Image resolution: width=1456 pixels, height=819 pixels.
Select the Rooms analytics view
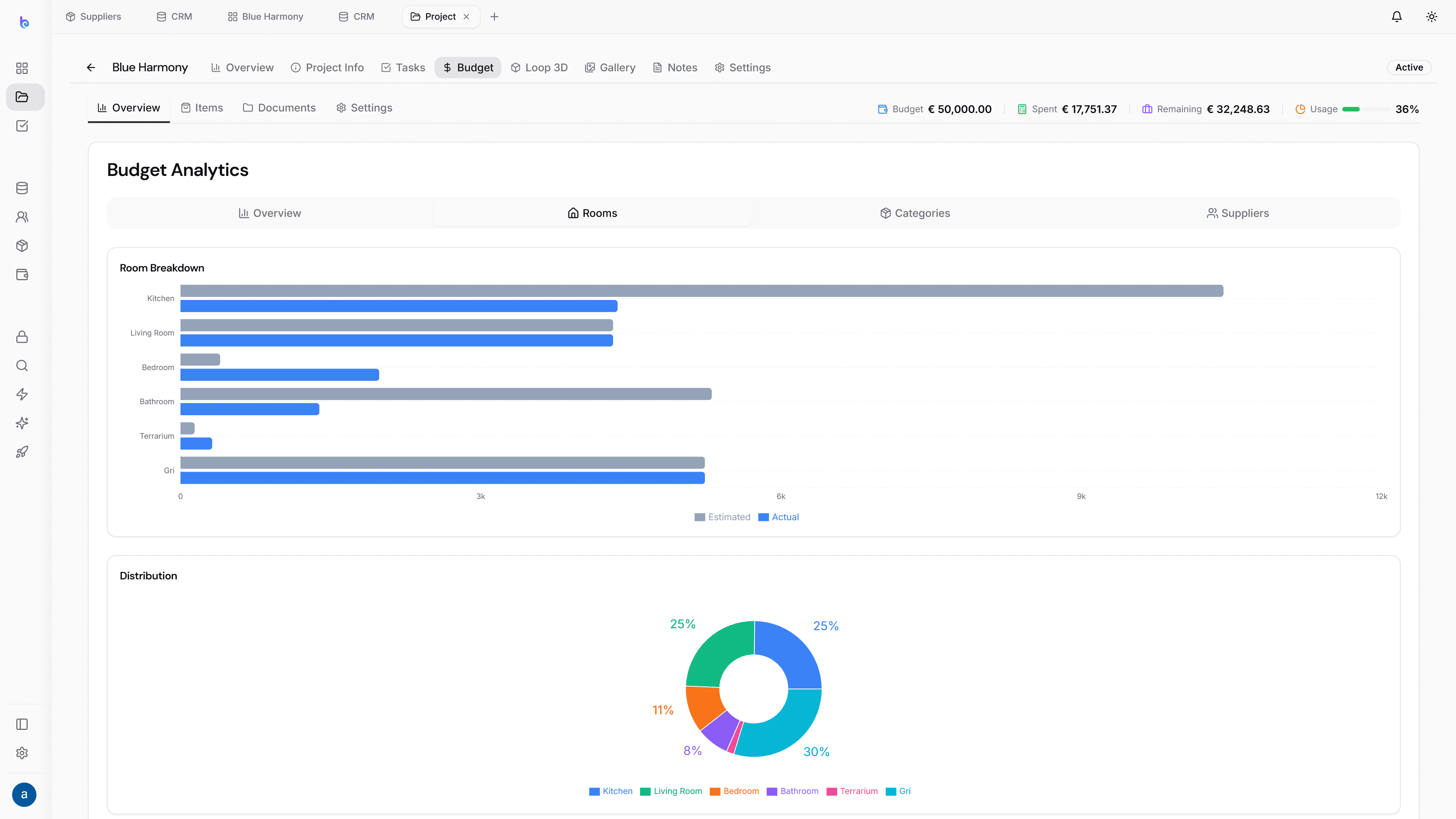(x=592, y=213)
